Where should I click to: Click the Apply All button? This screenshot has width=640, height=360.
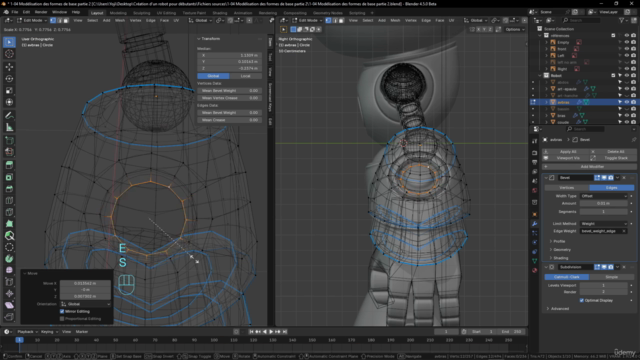click(566, 151)
